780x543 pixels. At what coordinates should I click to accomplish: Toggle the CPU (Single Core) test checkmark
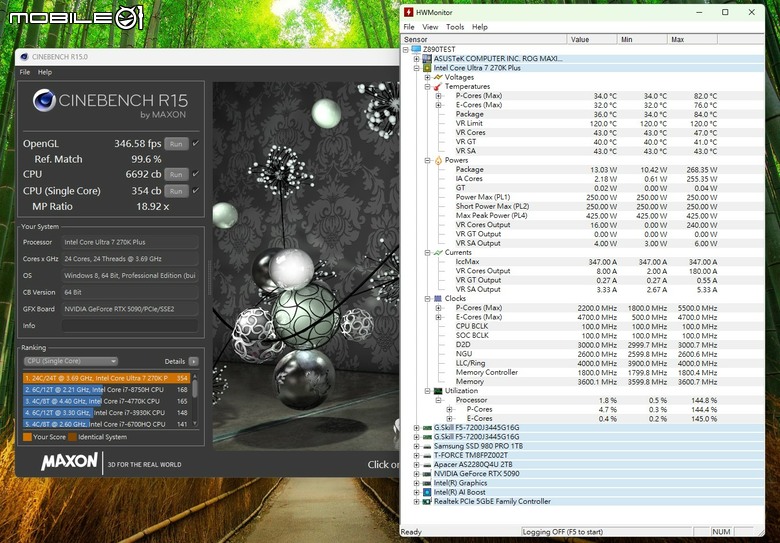click(x=195, y=190)
